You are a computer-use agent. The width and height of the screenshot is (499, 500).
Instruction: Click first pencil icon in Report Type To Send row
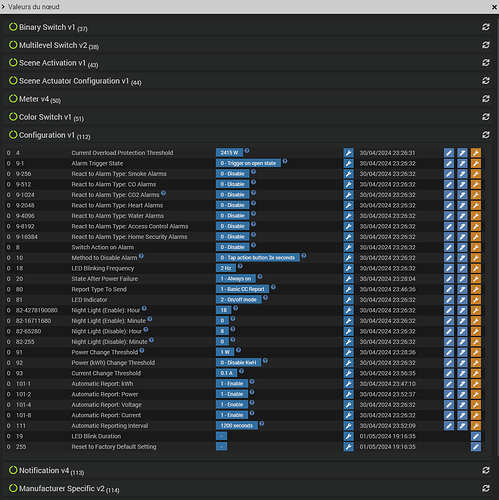[449, 289]
